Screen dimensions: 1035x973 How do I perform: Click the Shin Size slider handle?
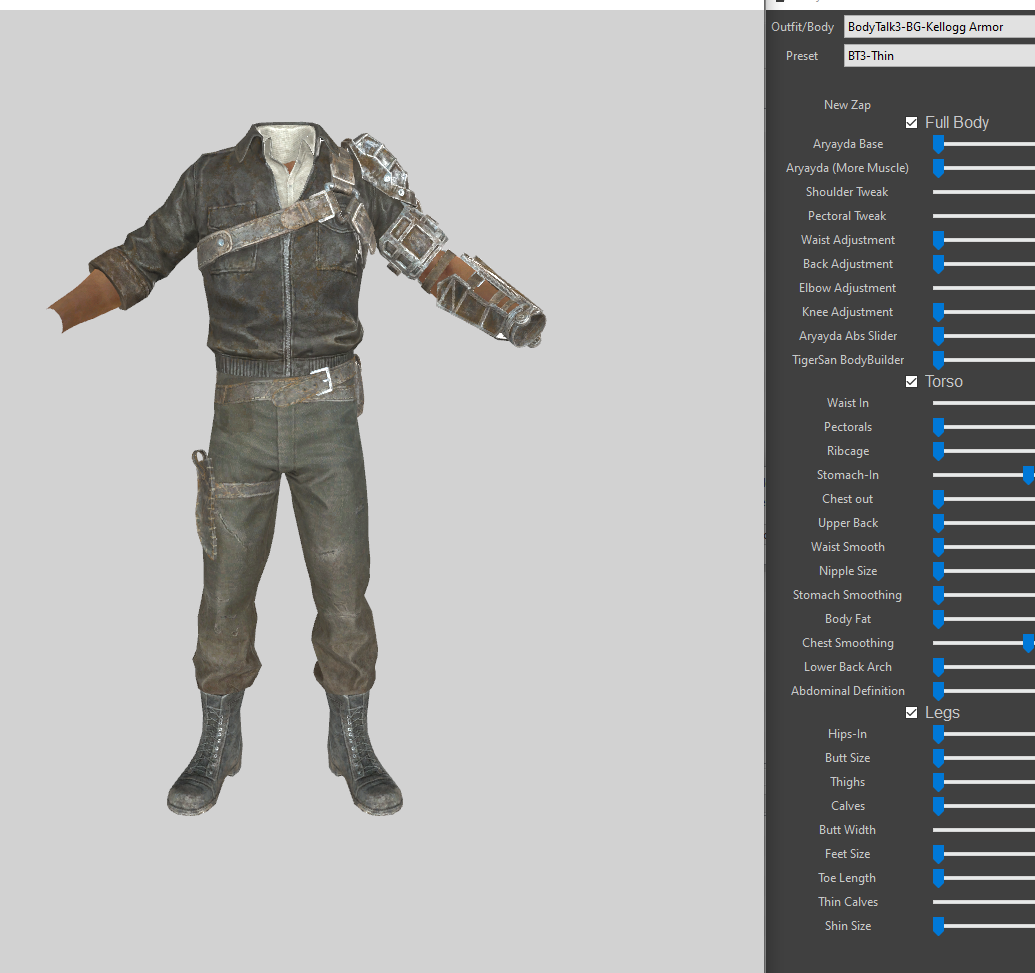click(938, 927)
